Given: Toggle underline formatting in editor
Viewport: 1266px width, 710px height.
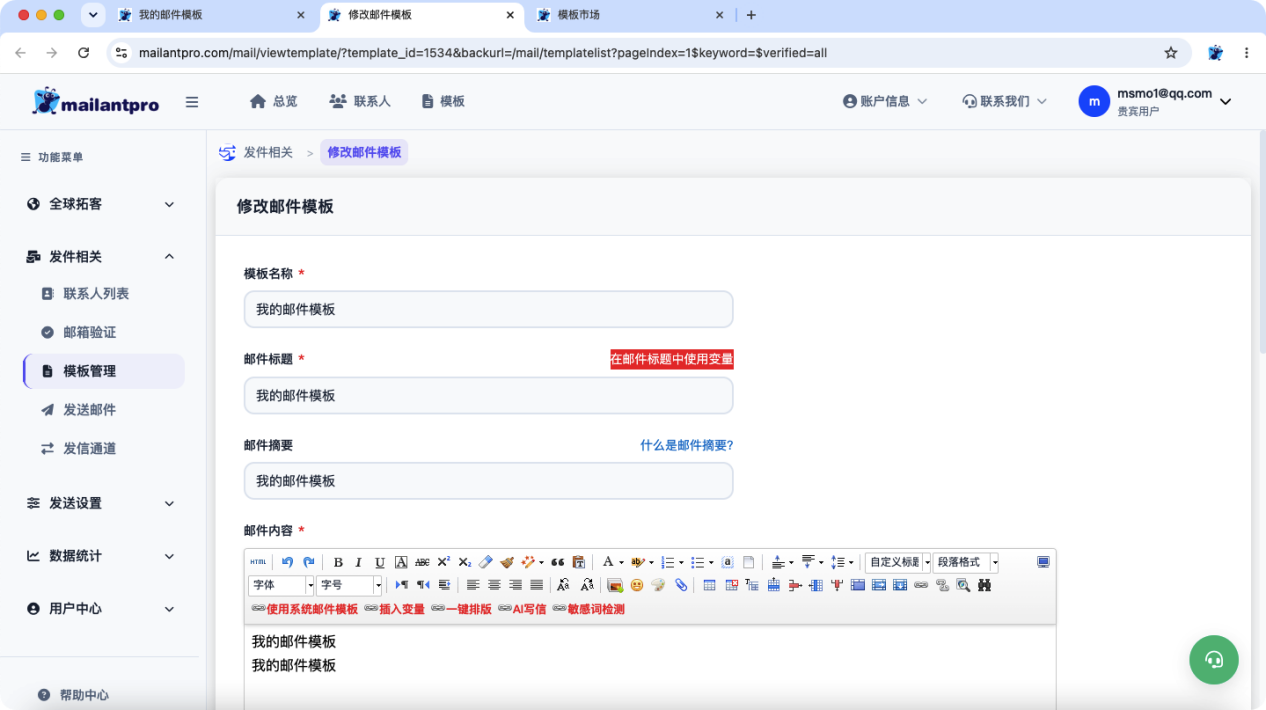Looking at the screenshot, I should [380, 562].
